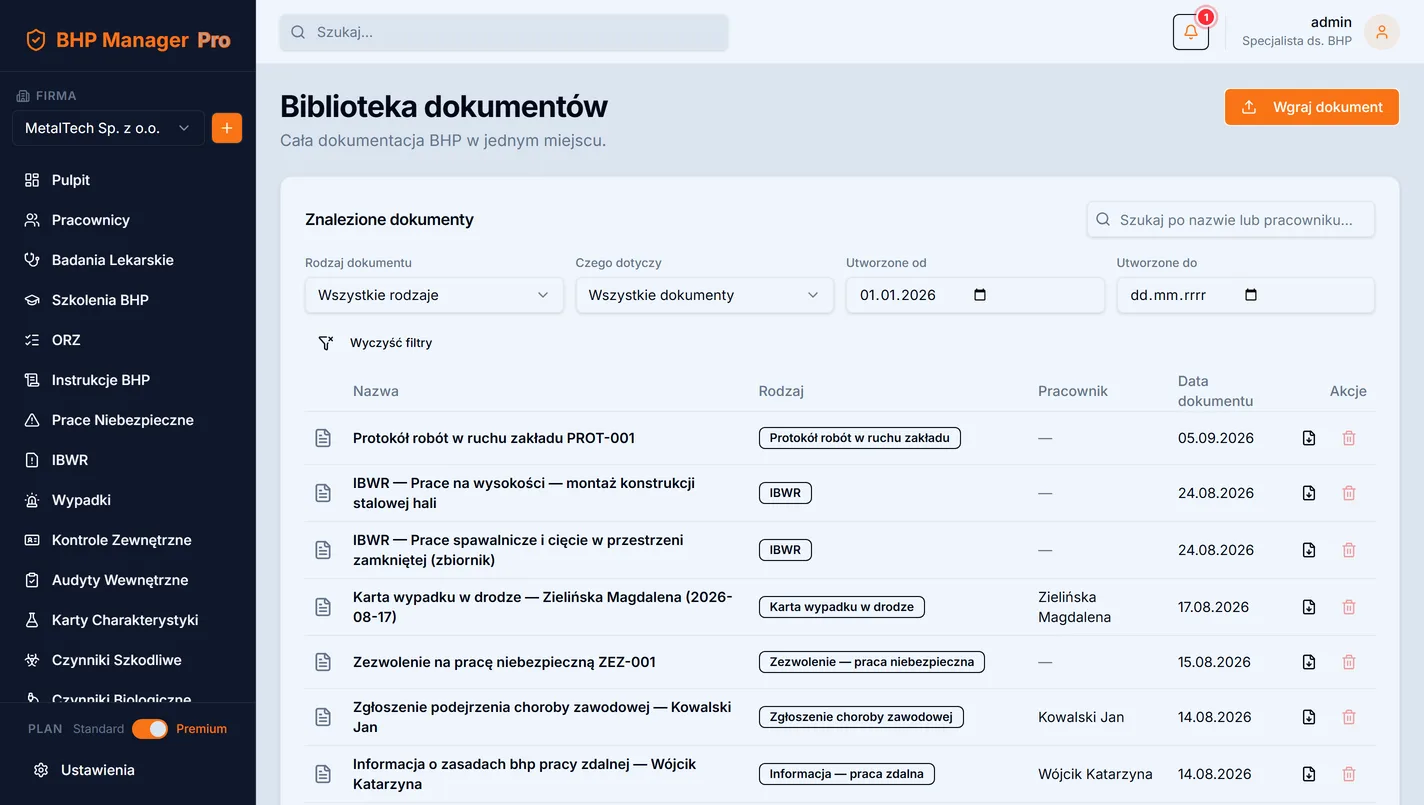Click the filter funnel icon by Wyczyść filtry

pyautogui.click(x=326, y=343)
